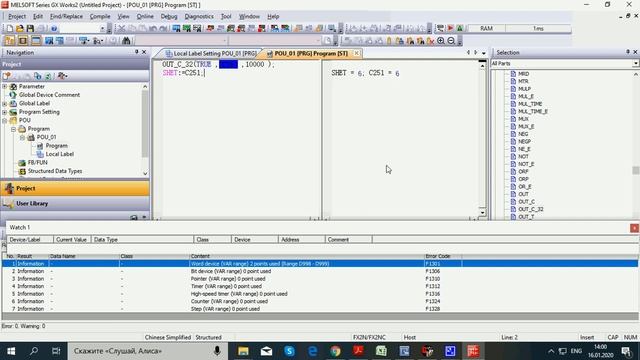Image resolution: width=640 pixels, height=360 pixels.
Task: Select the 'Counter (VAR range)' output row
Action: point(320,301)
